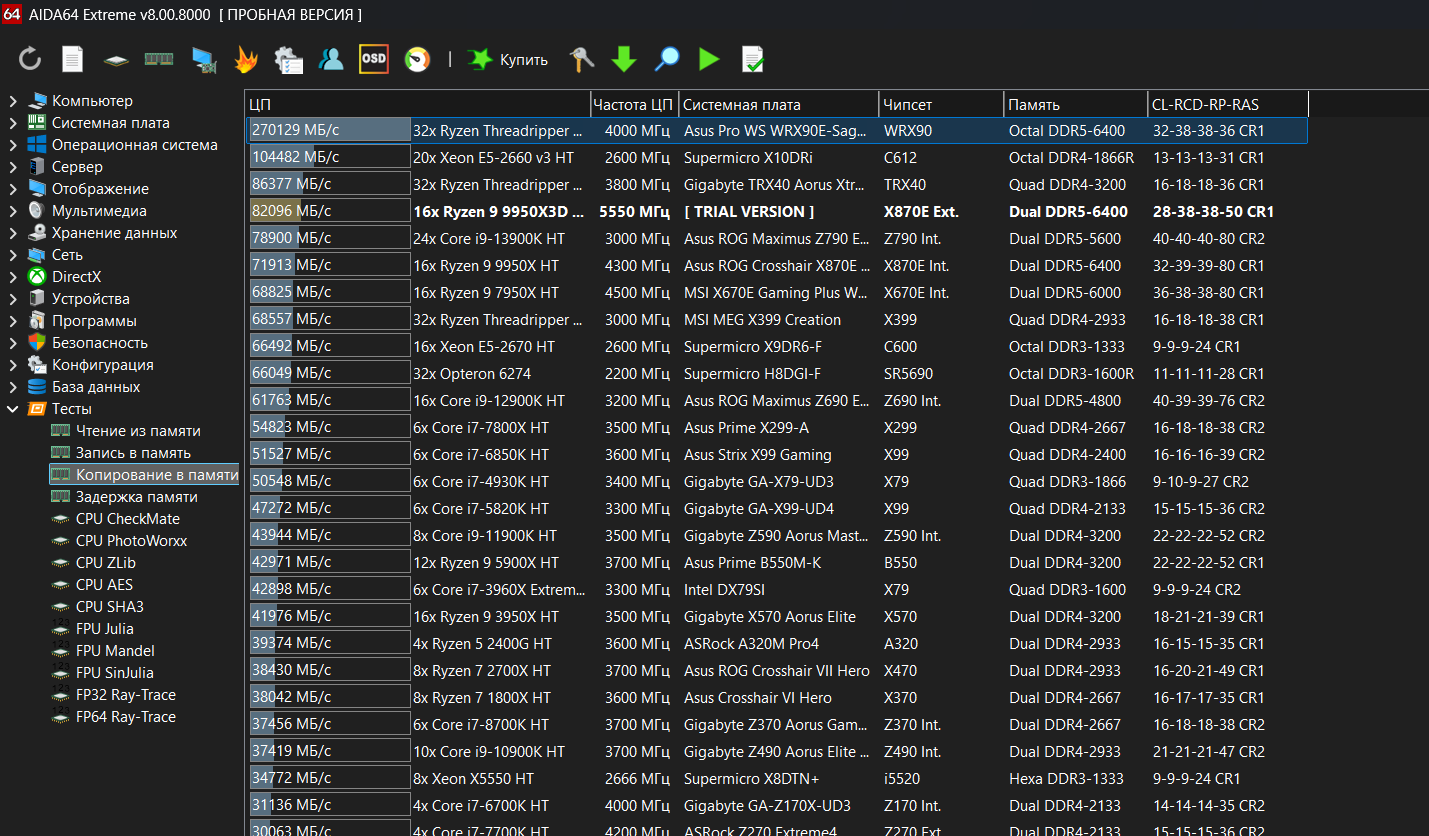Select Устройства in the sidebar tree

tap(91, 299)
